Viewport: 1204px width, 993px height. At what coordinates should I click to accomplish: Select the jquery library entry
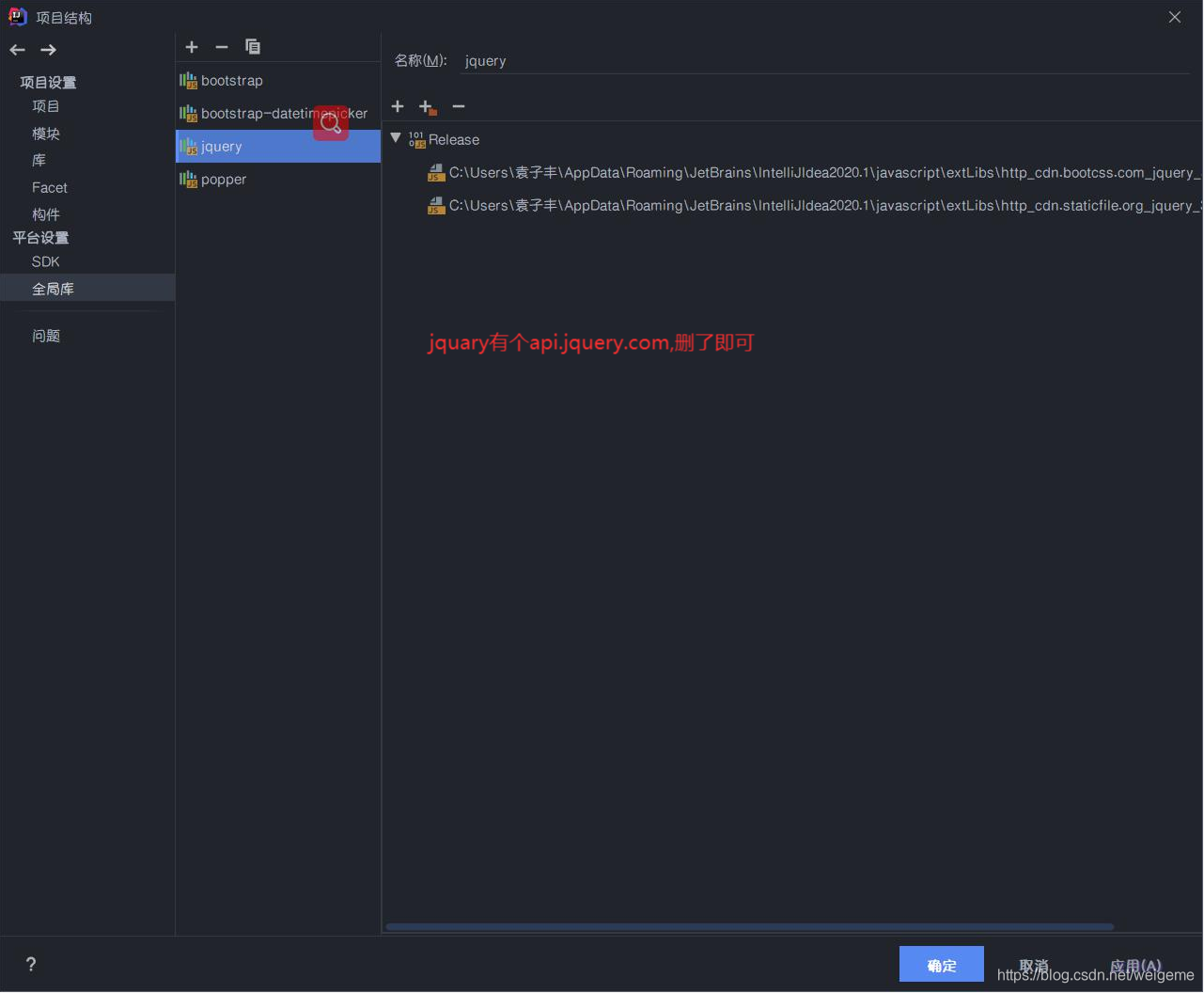click(278, 147)
